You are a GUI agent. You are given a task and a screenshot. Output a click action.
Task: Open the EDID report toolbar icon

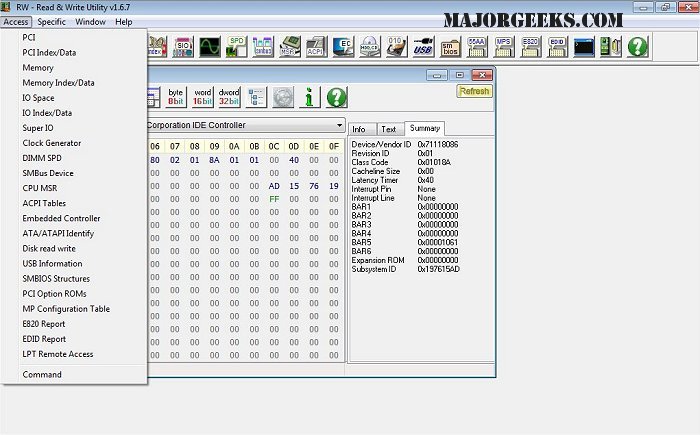pos(557,46)
